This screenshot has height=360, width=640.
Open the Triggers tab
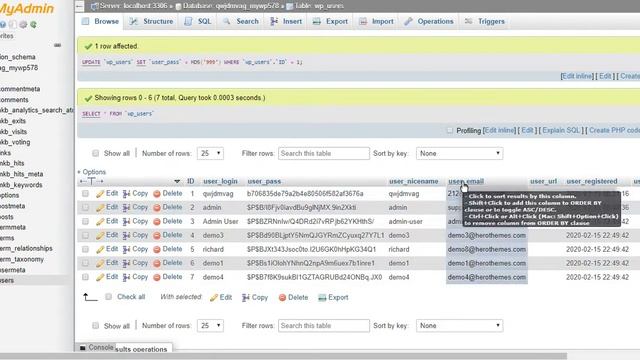click(485, 21)
